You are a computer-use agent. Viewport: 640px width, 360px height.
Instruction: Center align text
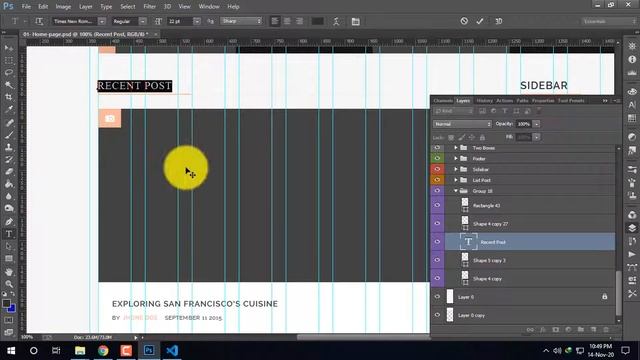[287, 21]
